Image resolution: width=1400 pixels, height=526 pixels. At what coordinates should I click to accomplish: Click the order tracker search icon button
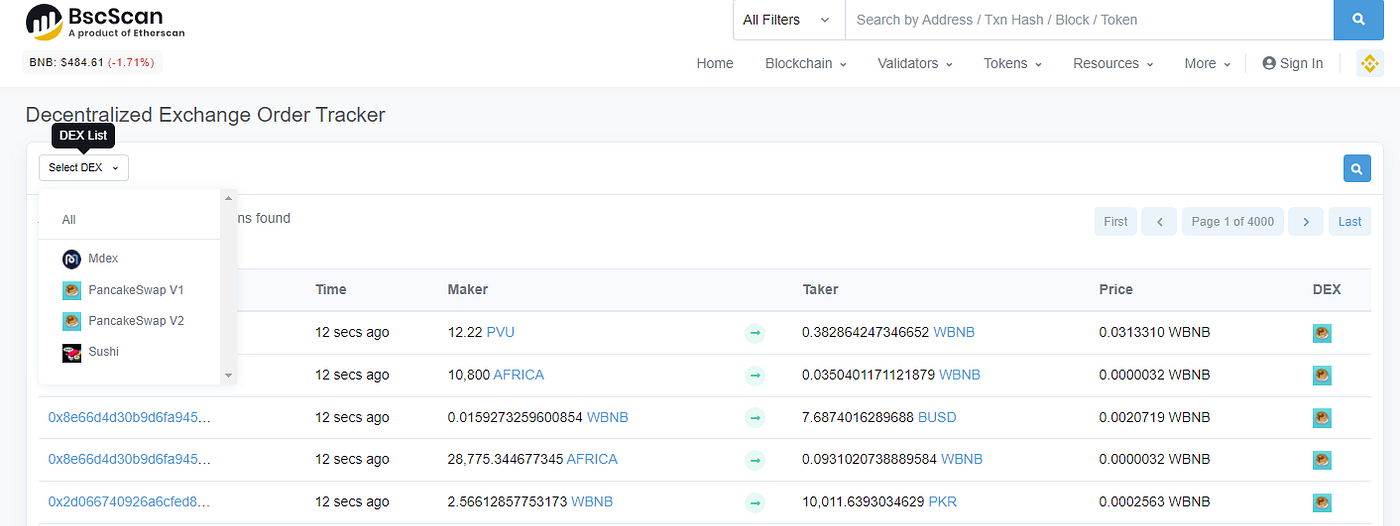[x=1356, y=169]
